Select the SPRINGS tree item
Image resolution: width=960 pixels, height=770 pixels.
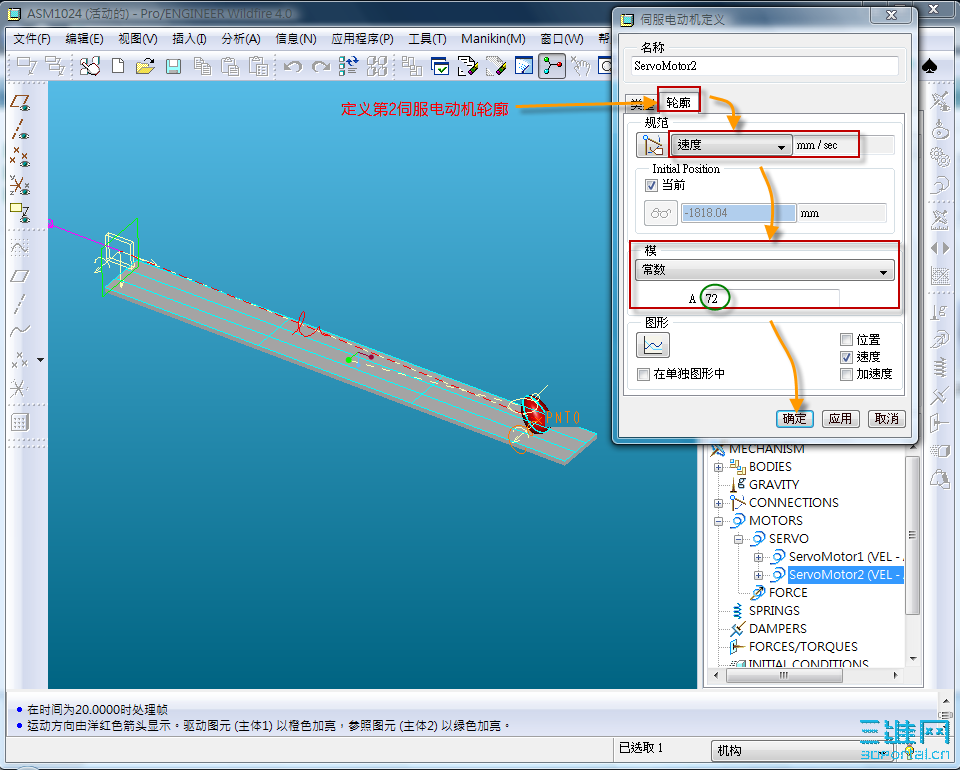click(774, 611)
